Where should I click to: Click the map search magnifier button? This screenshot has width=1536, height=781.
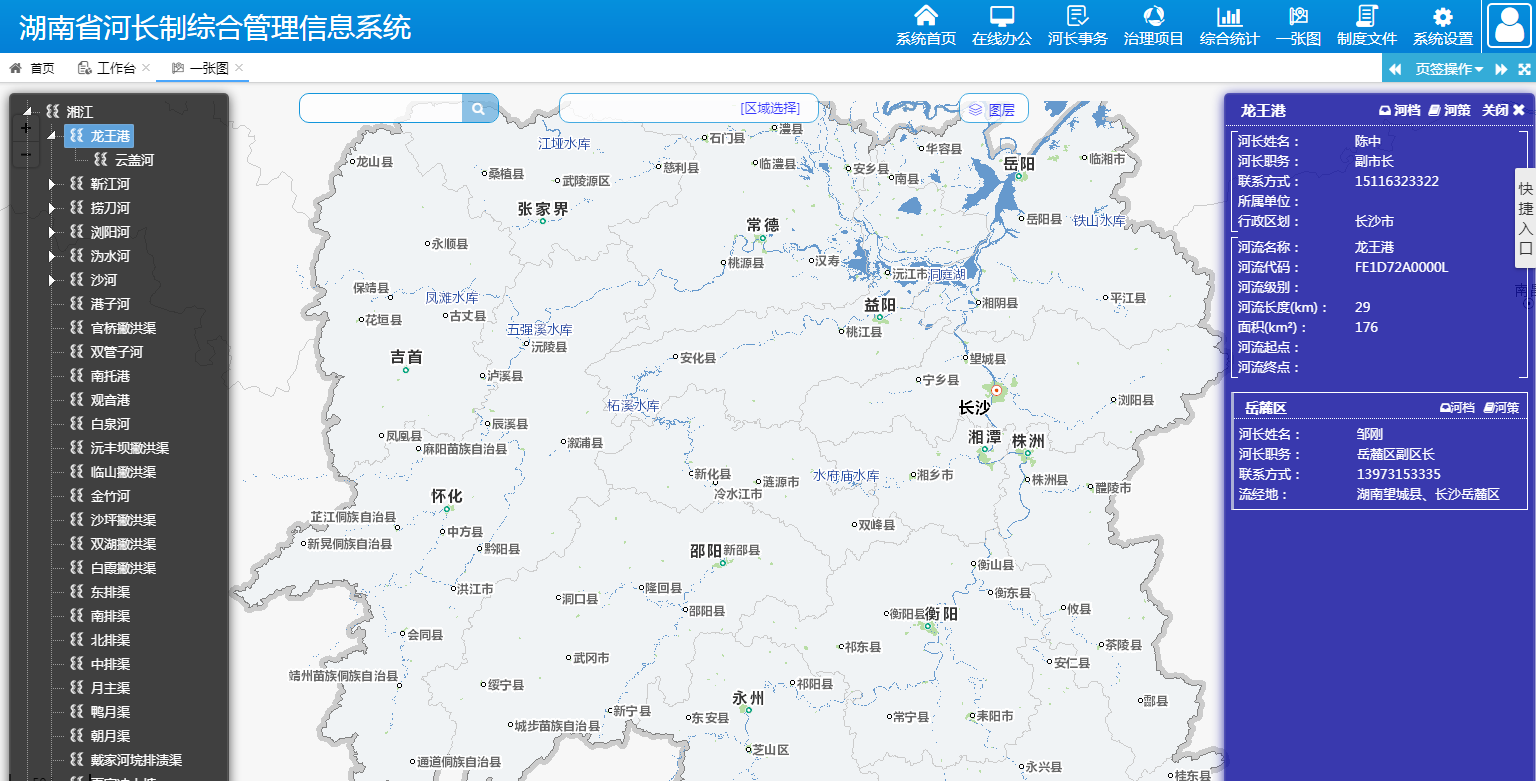pos(479,109)
